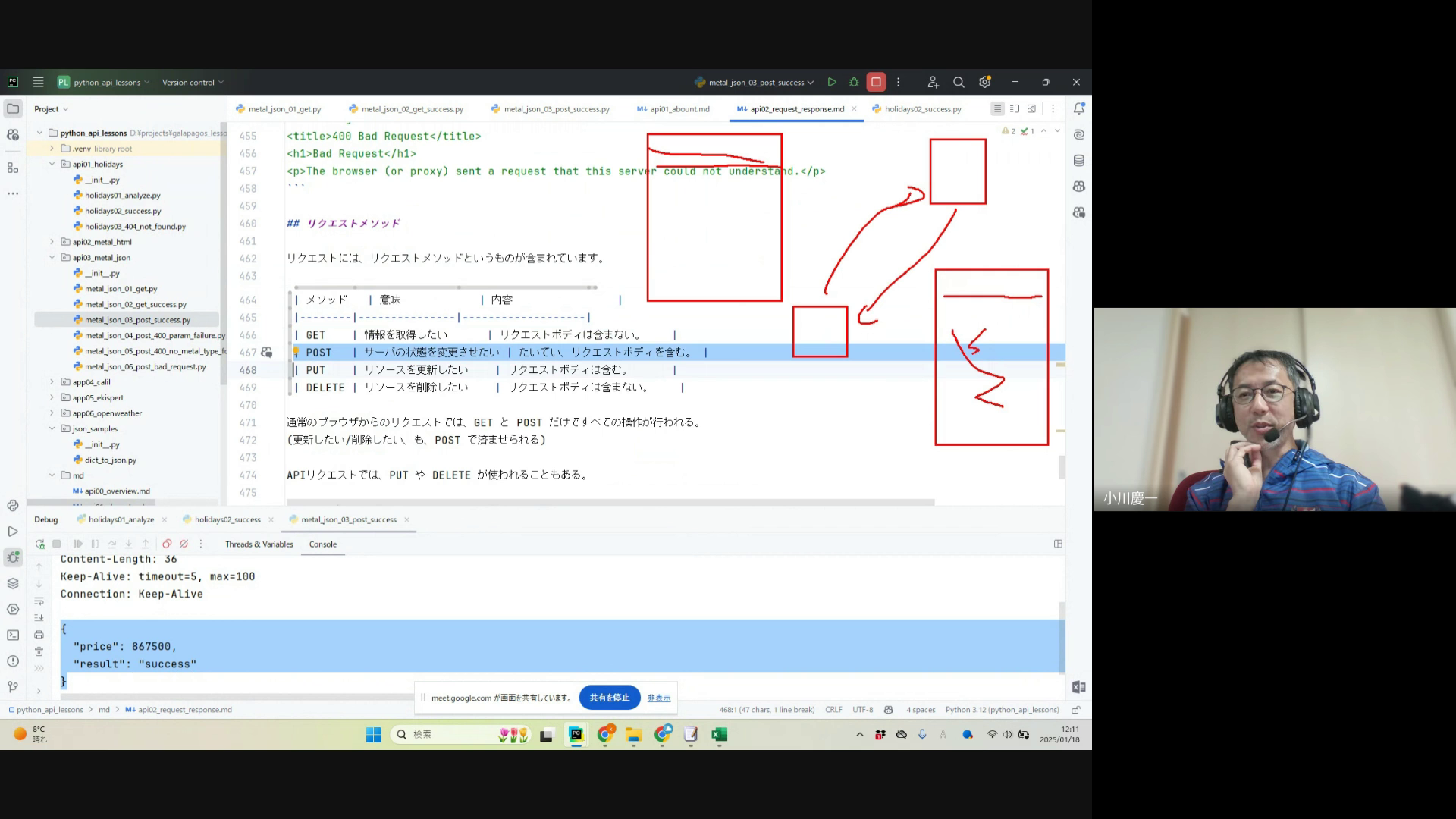The height and width of the screenshot is (819, 1456).
Task: Expand the api02_metal_html folder
Action: [x=52, y=242]
